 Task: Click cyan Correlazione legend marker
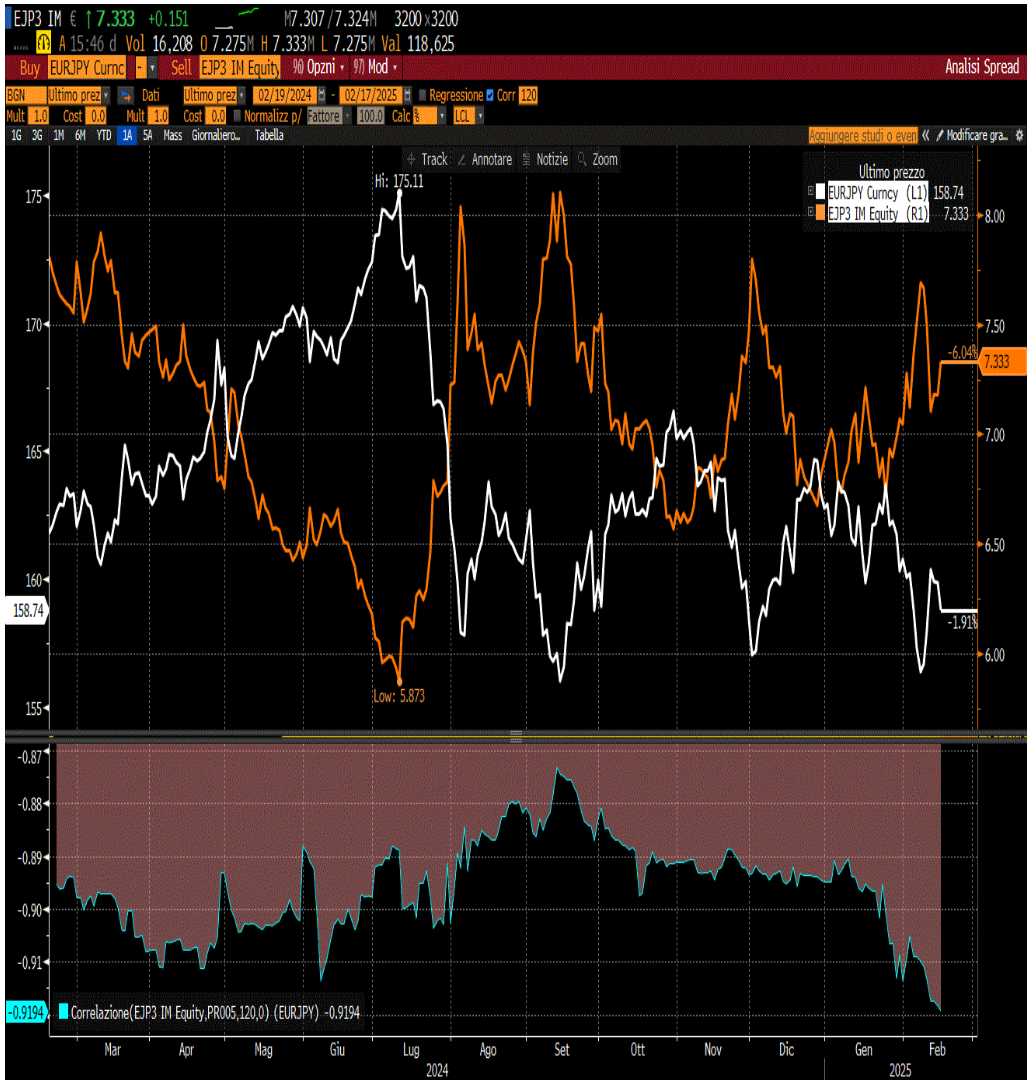(64, 1012)
